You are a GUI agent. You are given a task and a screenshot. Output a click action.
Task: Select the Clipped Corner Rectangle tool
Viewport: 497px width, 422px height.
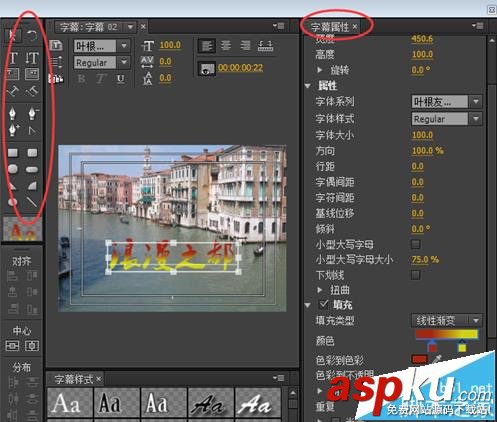(13, 169)
